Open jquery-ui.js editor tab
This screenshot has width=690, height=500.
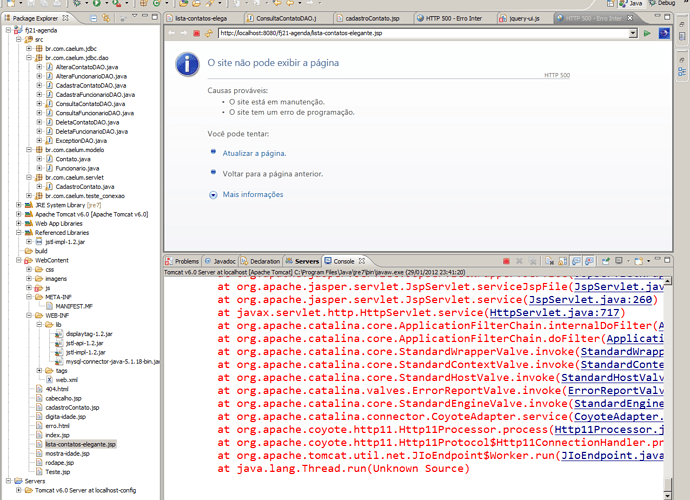point(524,18)
